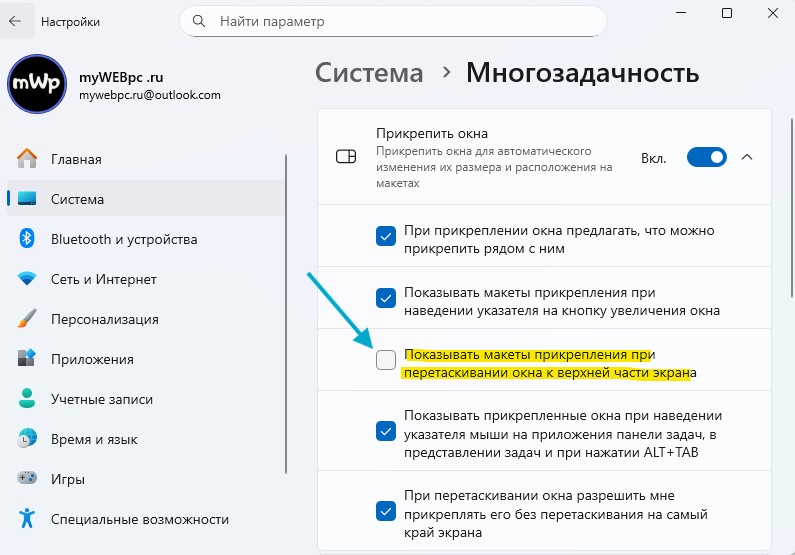This screenshot has width=795, height=555.
Task: Click the Главная house icon
Action: coord(27,159)
